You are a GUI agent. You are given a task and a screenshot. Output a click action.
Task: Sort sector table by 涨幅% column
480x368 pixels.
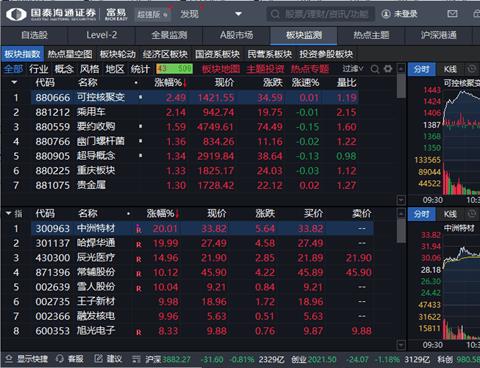pyautogui.click(x=171, y=82)
